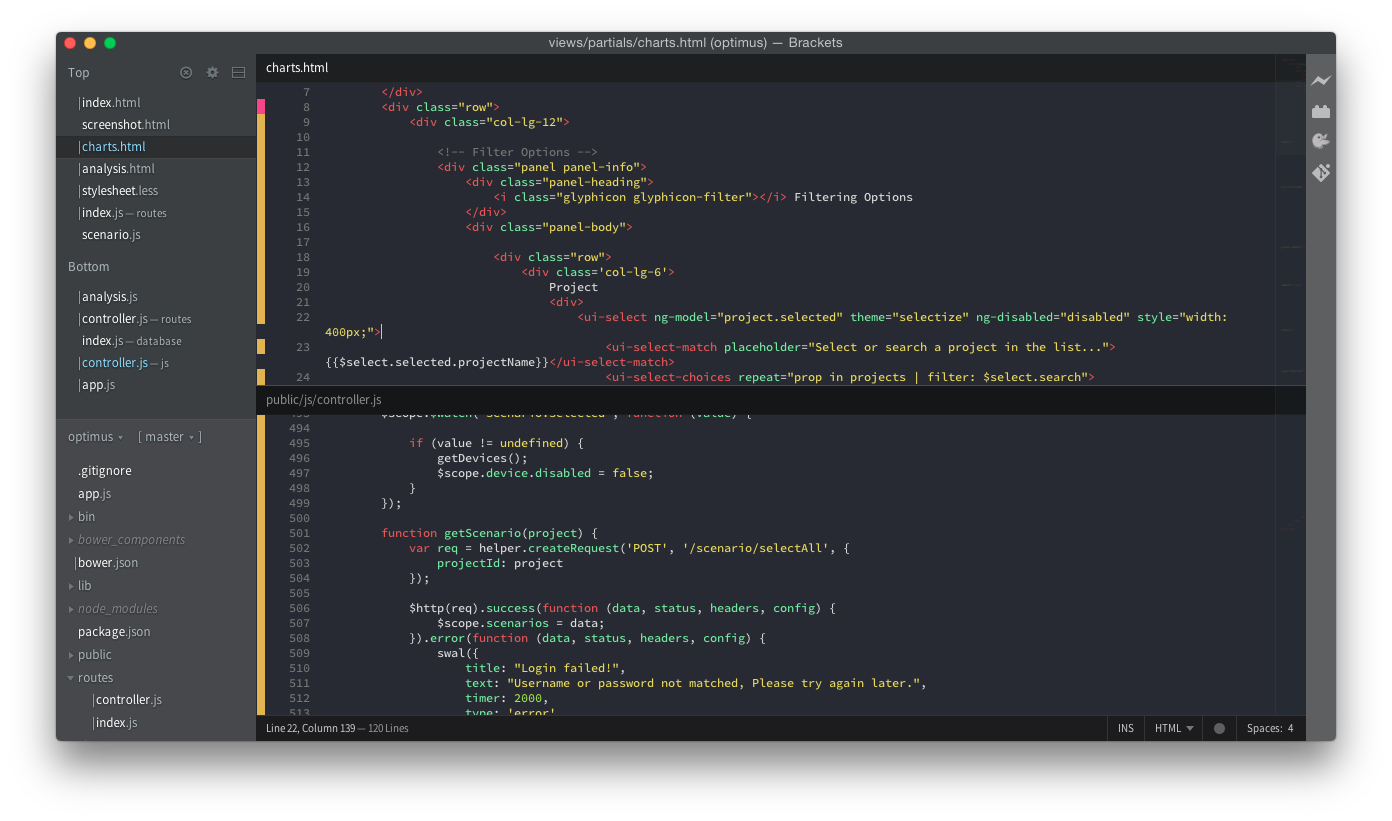Viewport: 1392px width, 821px height.
Task: Open the master branch dropdown
Action: coord(170,437)
